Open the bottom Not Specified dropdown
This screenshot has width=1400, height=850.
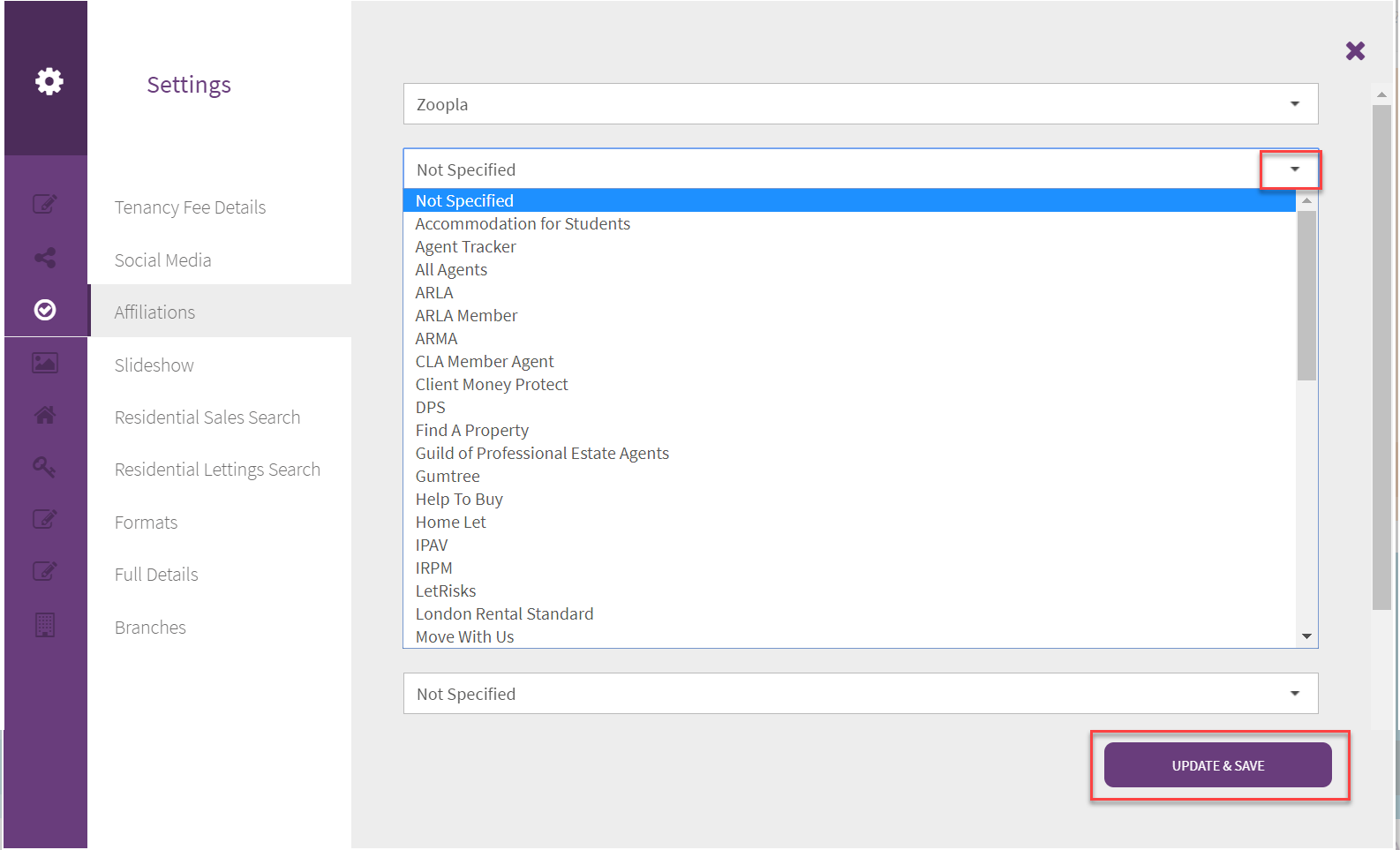click(861, 694)
